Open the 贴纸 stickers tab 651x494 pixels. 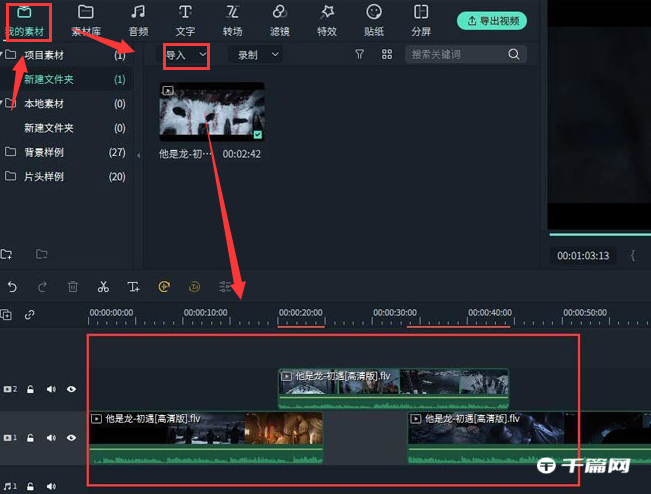coord(374,21)
